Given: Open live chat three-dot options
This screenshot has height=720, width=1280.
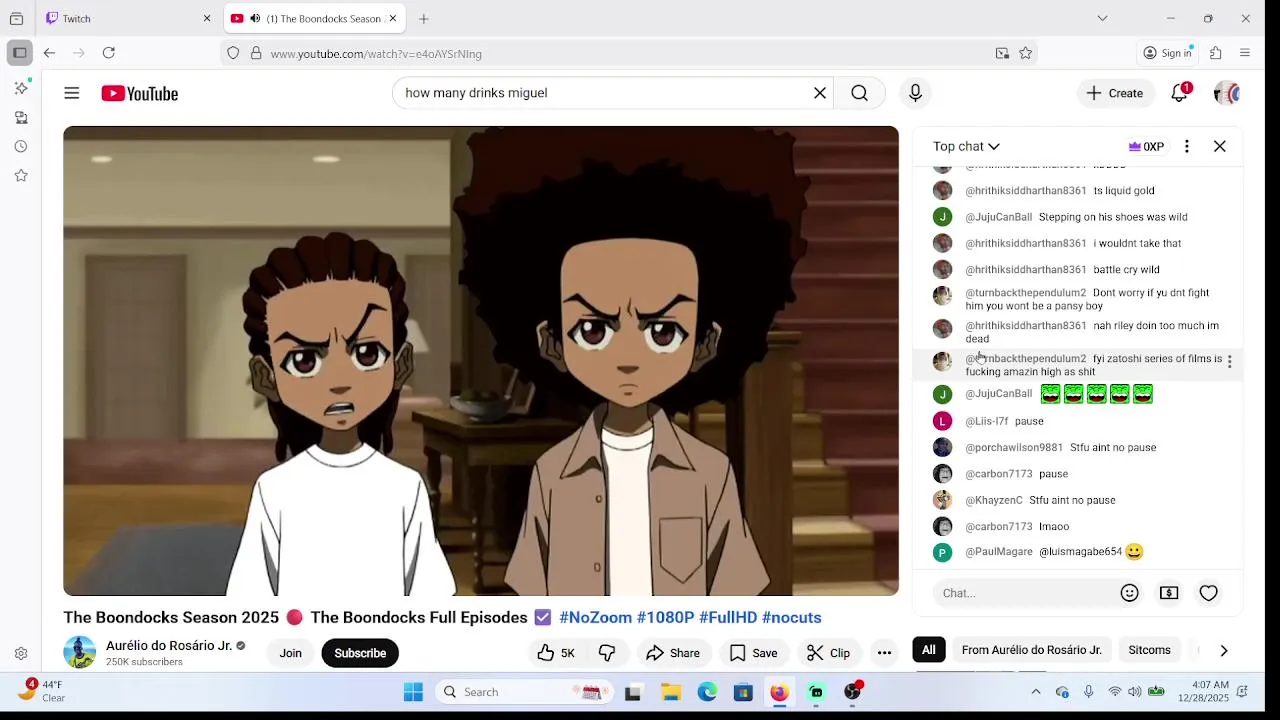Looking at the screenshot, I should pyautogui.click(x=1187, y=146).
